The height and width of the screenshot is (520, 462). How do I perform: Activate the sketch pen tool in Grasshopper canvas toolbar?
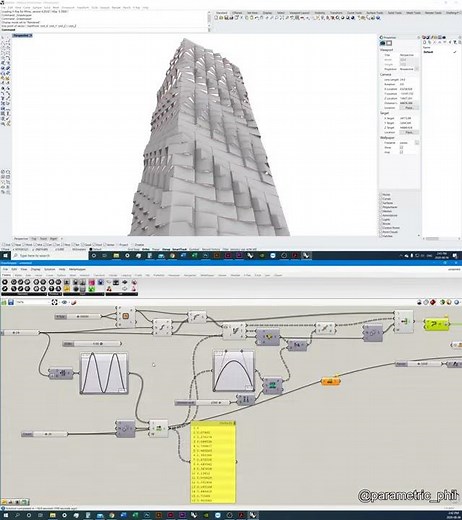pos(74,302)
